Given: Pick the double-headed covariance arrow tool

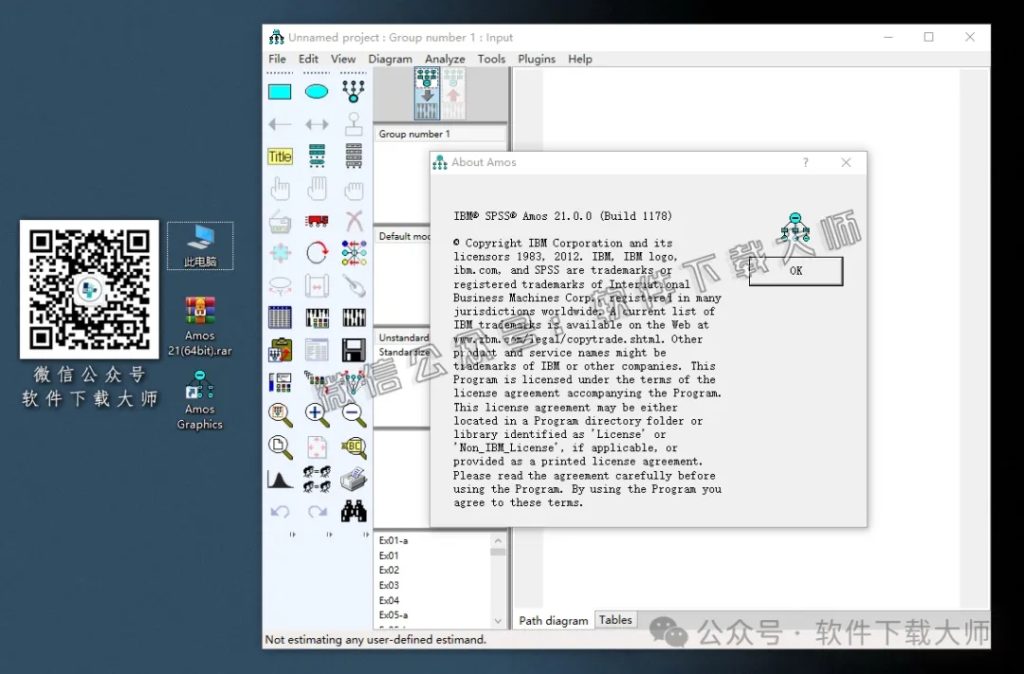Looking at the screenshot, I should (318, 124).
